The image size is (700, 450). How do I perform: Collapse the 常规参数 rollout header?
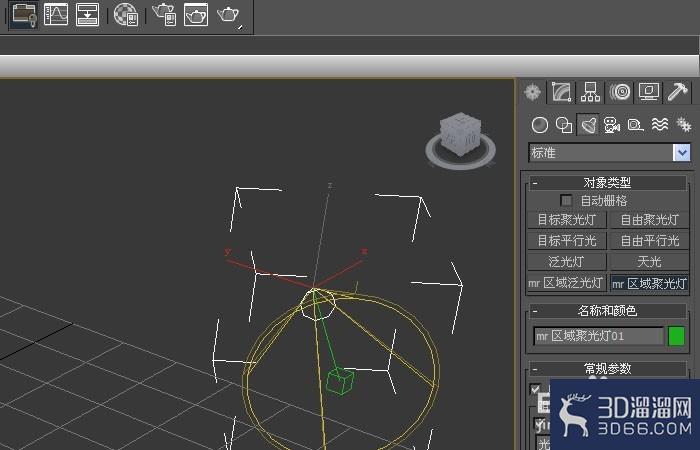click(x=608, y=369)
